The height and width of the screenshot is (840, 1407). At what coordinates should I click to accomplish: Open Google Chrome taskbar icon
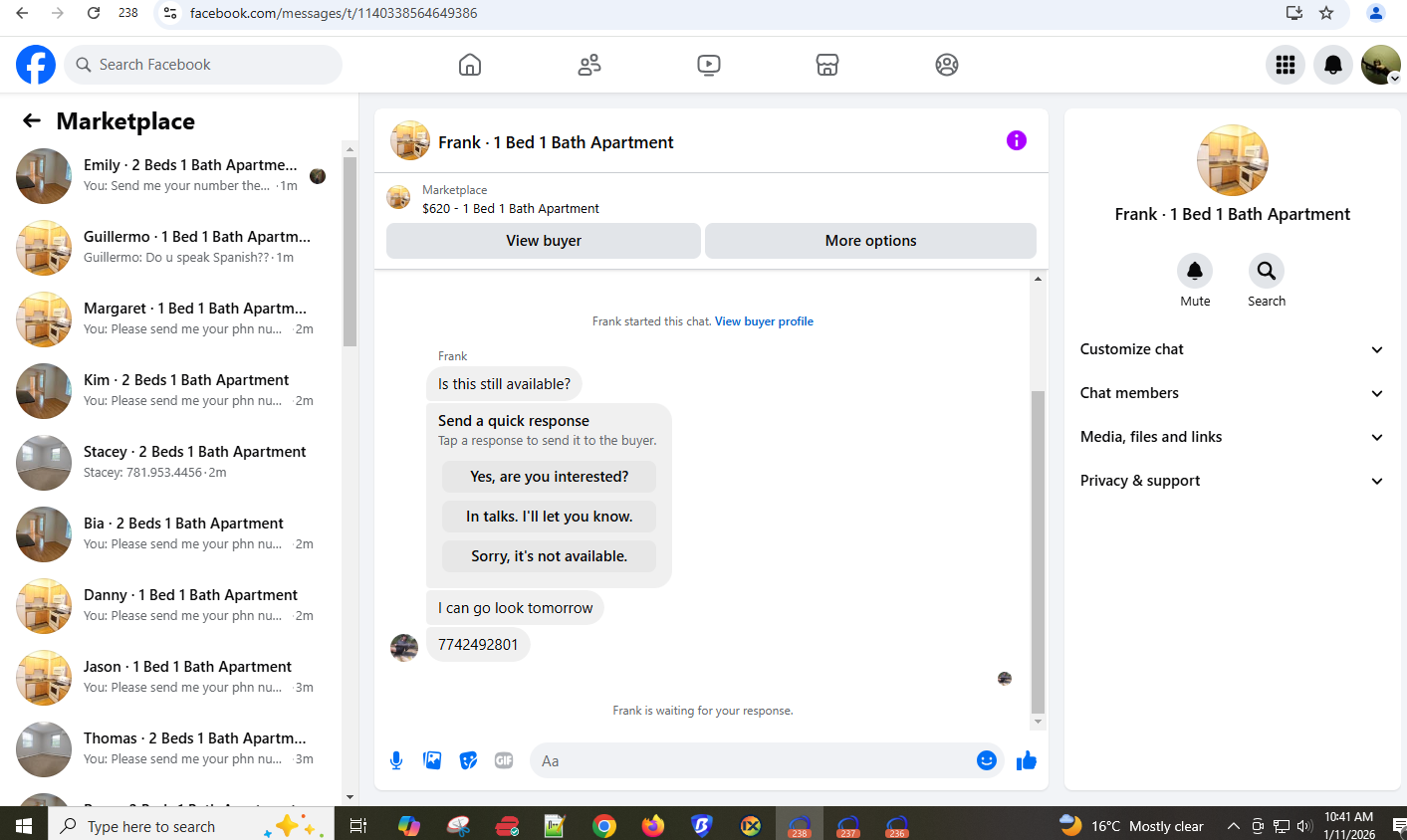pos(604,826)
